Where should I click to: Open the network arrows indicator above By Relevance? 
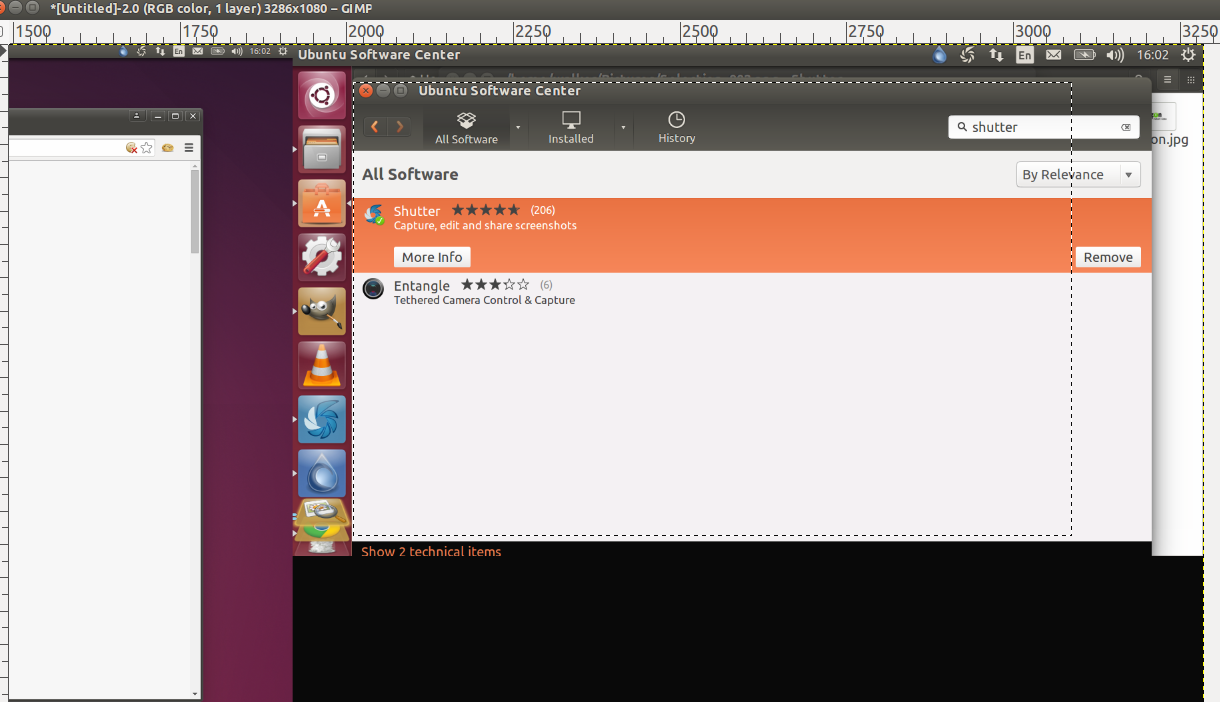pos(996,55)
